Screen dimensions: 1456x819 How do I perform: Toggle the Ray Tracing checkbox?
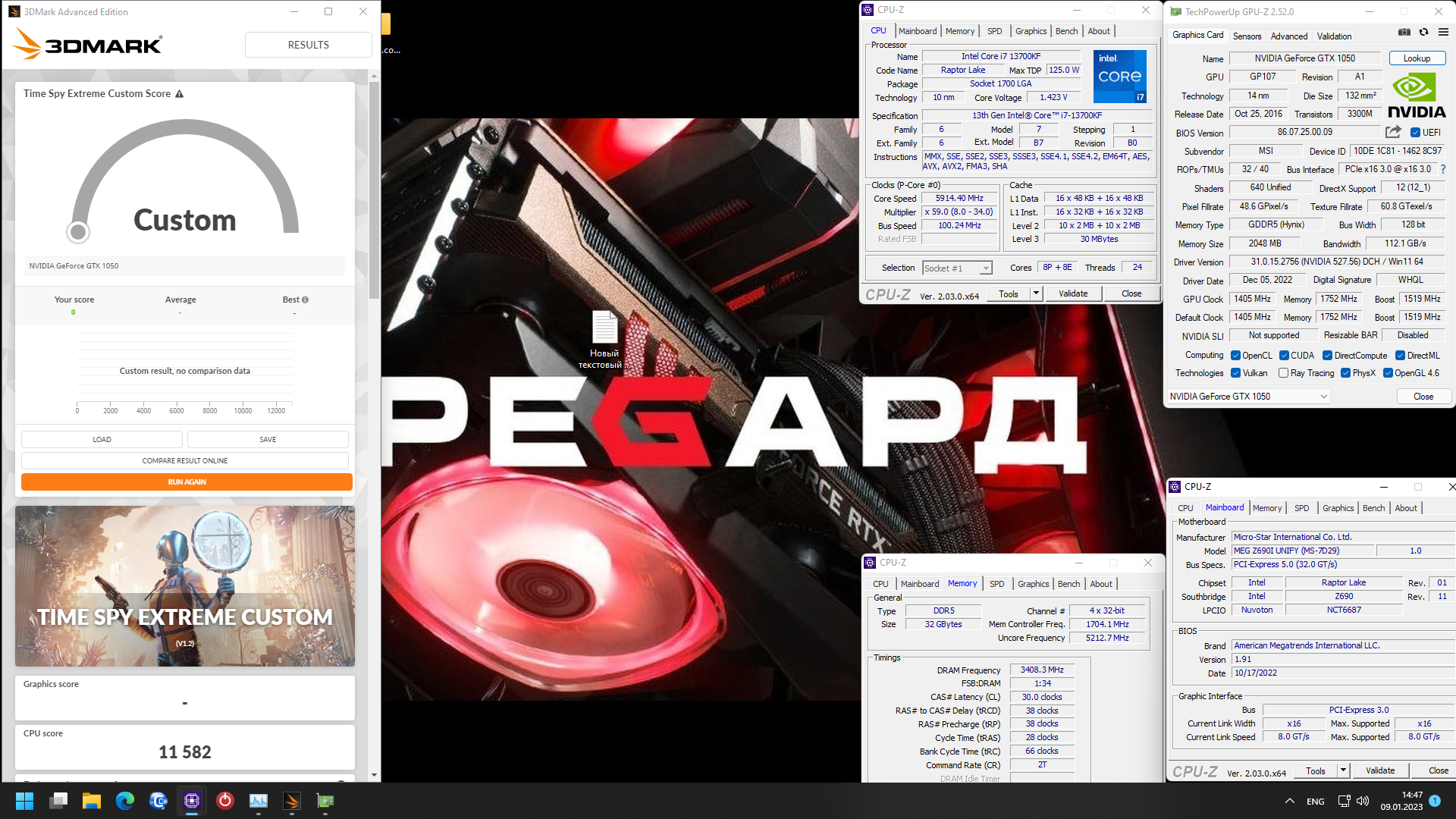point(1283,373)
